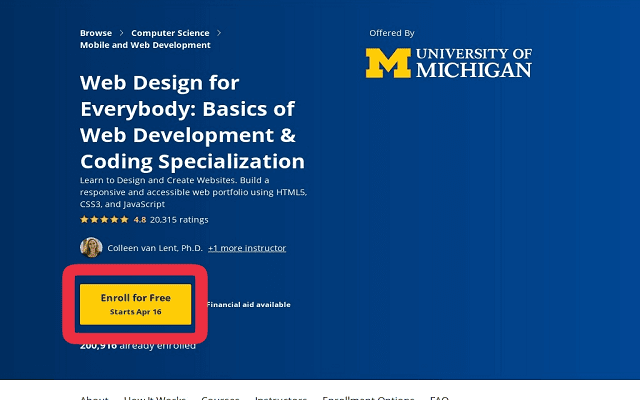
Task: Open the Computer Science breadcrumb
Action: (x=170, y=33)
